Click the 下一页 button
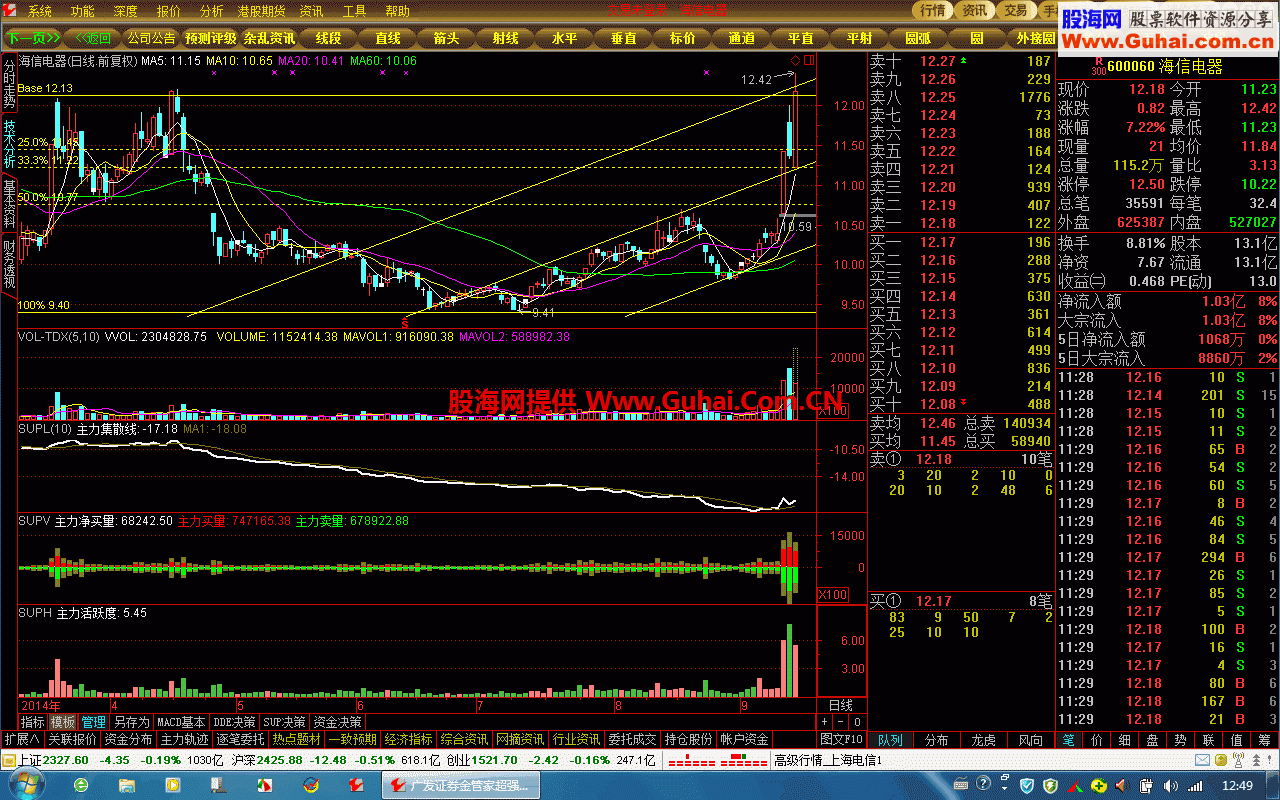Image resolution: width=1280 pixels, height=800 pixels. pyautogui.click(x=35, y=38)
